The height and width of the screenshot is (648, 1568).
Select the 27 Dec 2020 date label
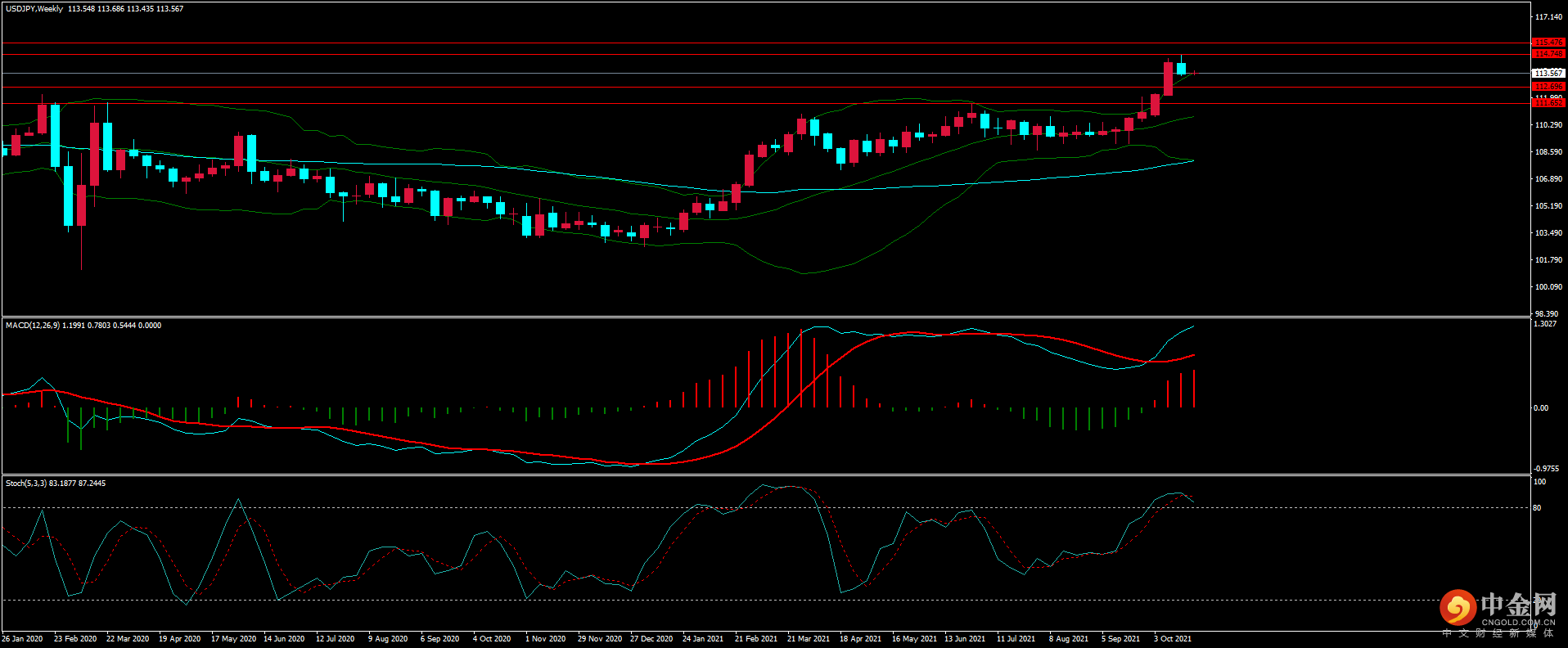point(651,639)
